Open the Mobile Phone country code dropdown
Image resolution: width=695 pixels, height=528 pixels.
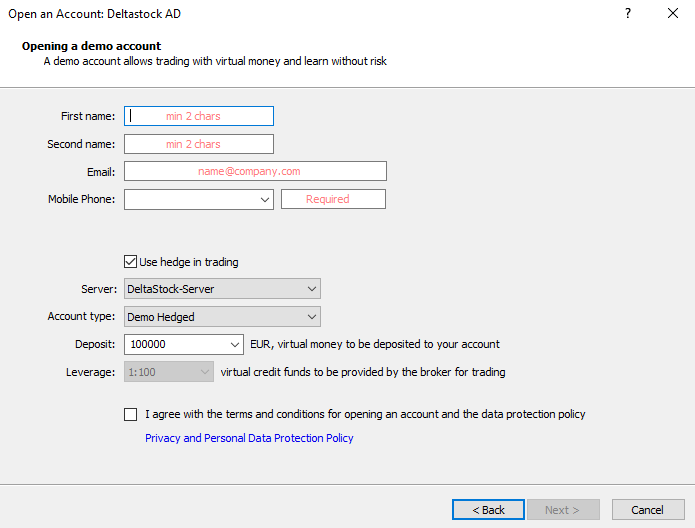(x=199, y=199)
